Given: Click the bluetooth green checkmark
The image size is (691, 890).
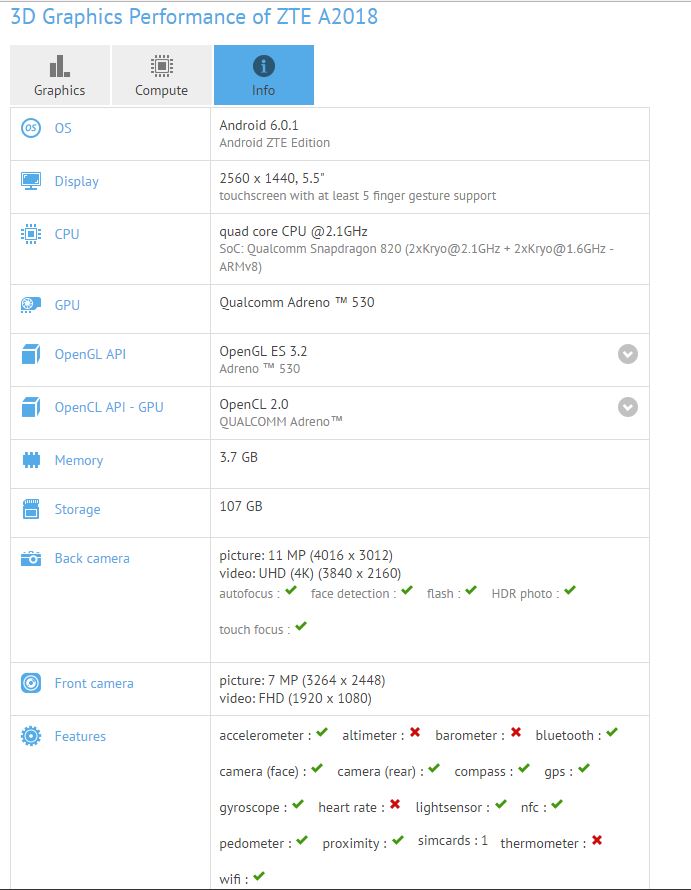Looking at the screenshot, I should [612, 732].
